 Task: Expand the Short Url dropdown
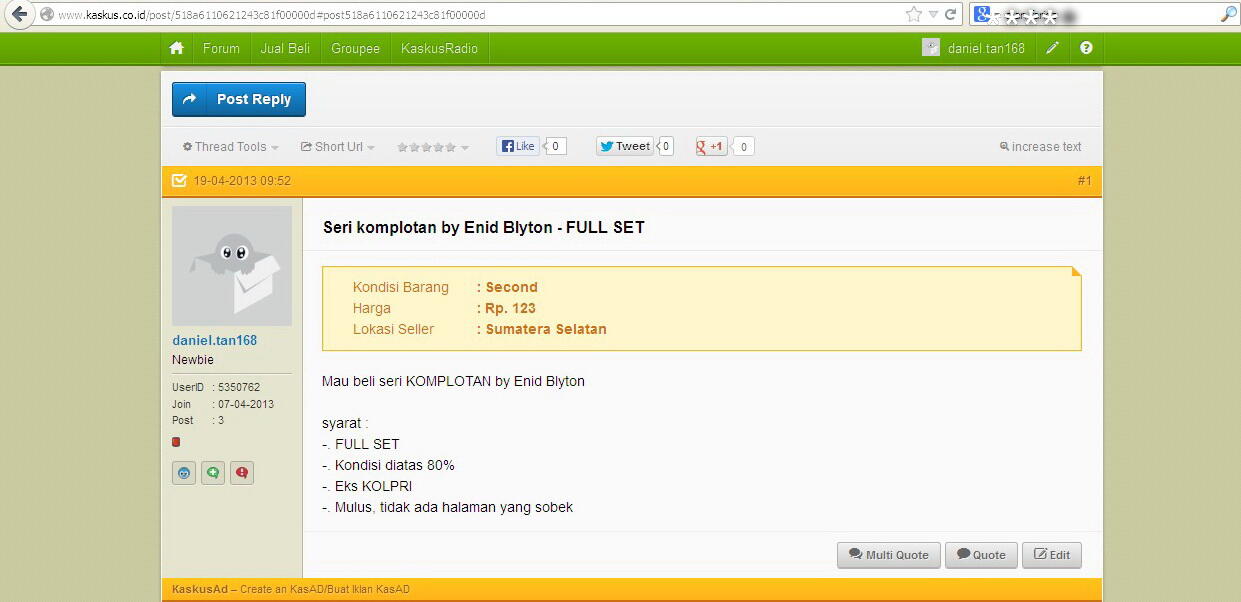[x=338, y=147]
